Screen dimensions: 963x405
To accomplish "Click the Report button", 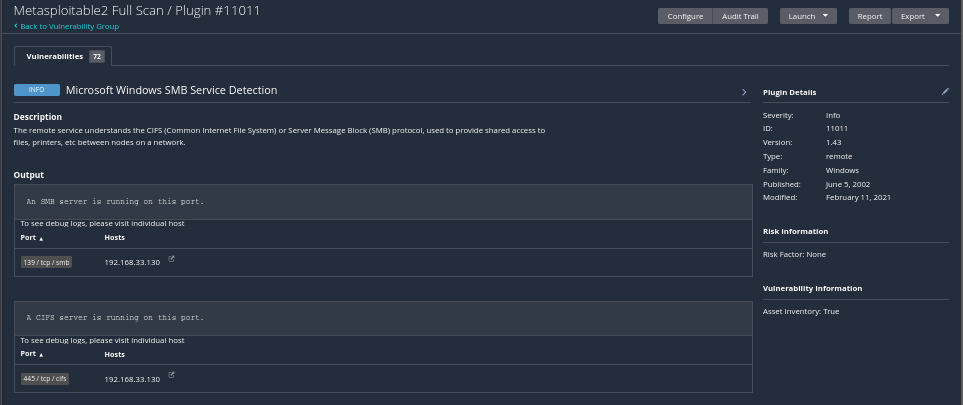I will [x=869, y=16].
